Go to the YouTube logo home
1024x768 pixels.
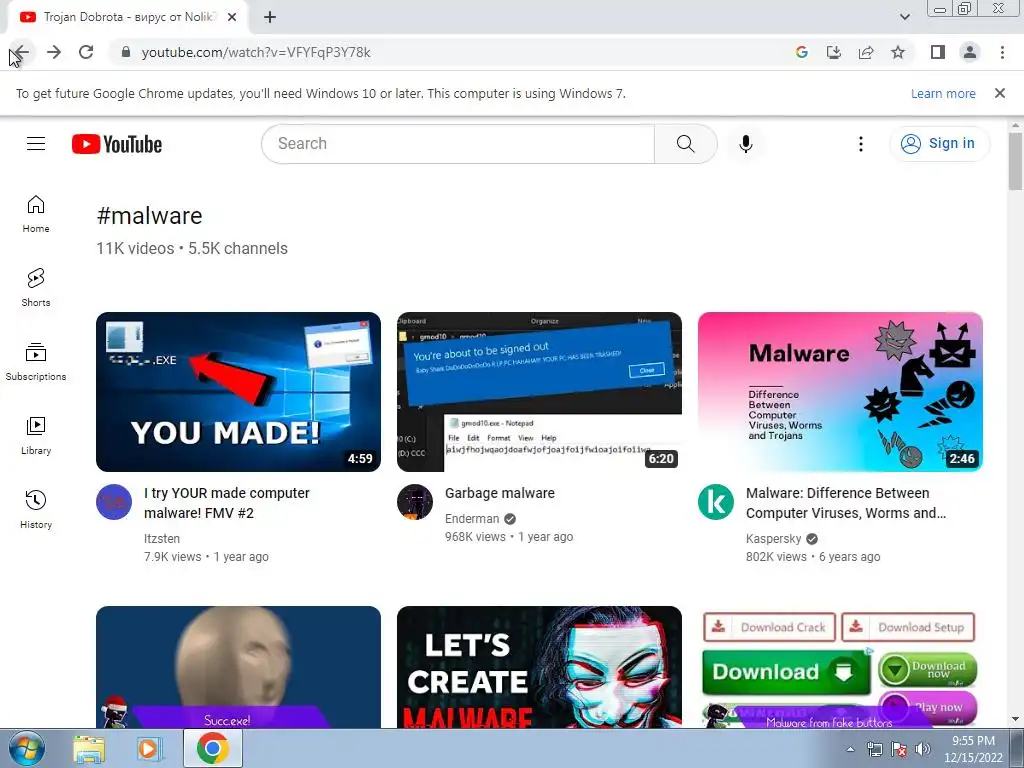[117, 144]
